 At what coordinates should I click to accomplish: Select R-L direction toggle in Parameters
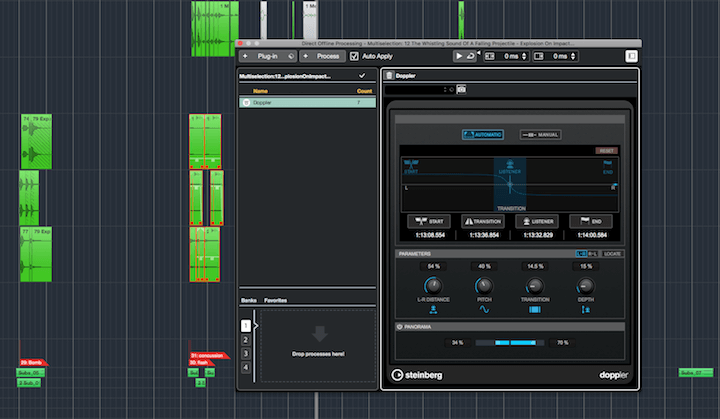593,254
